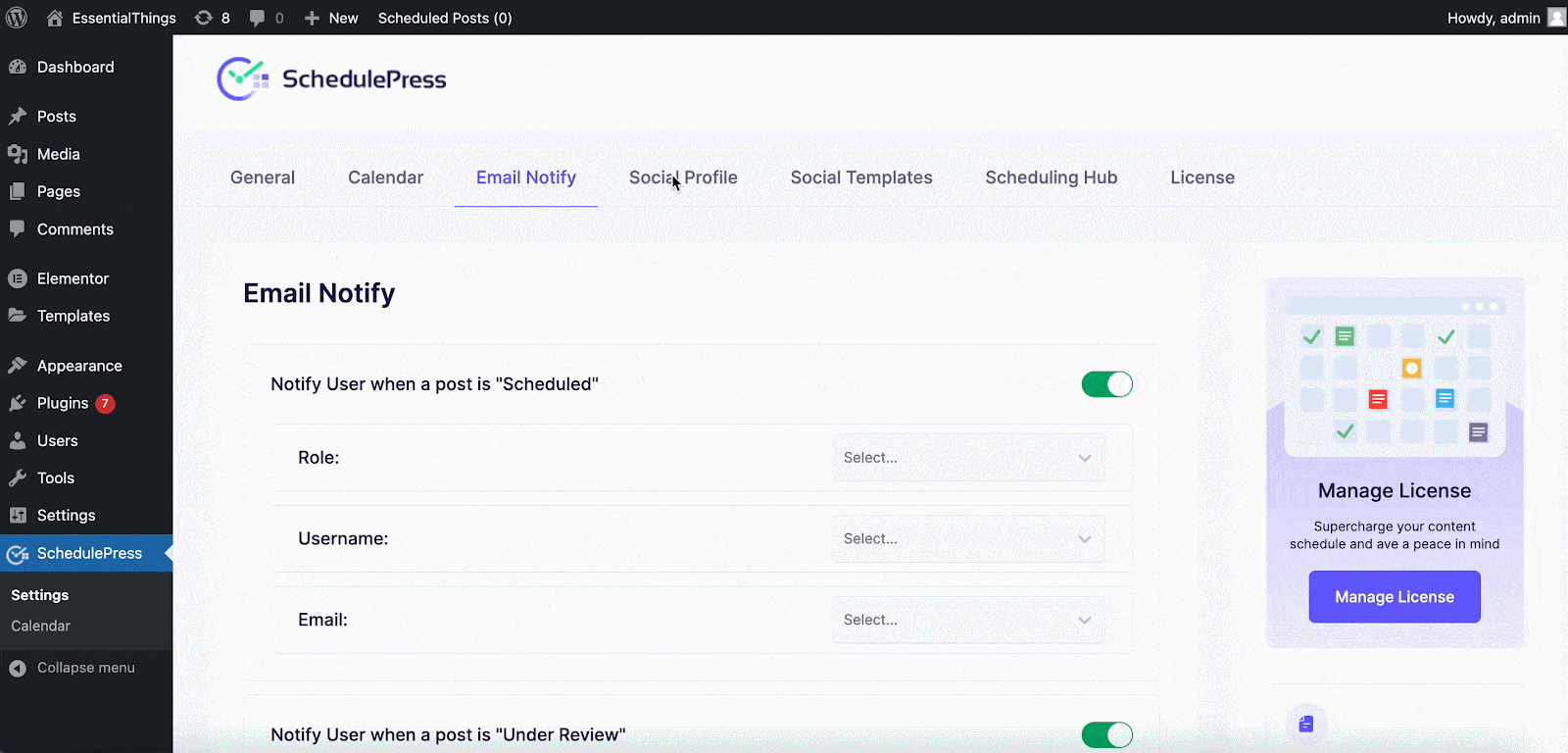Click the WordPress logo in the admin bar

(17, 18)
